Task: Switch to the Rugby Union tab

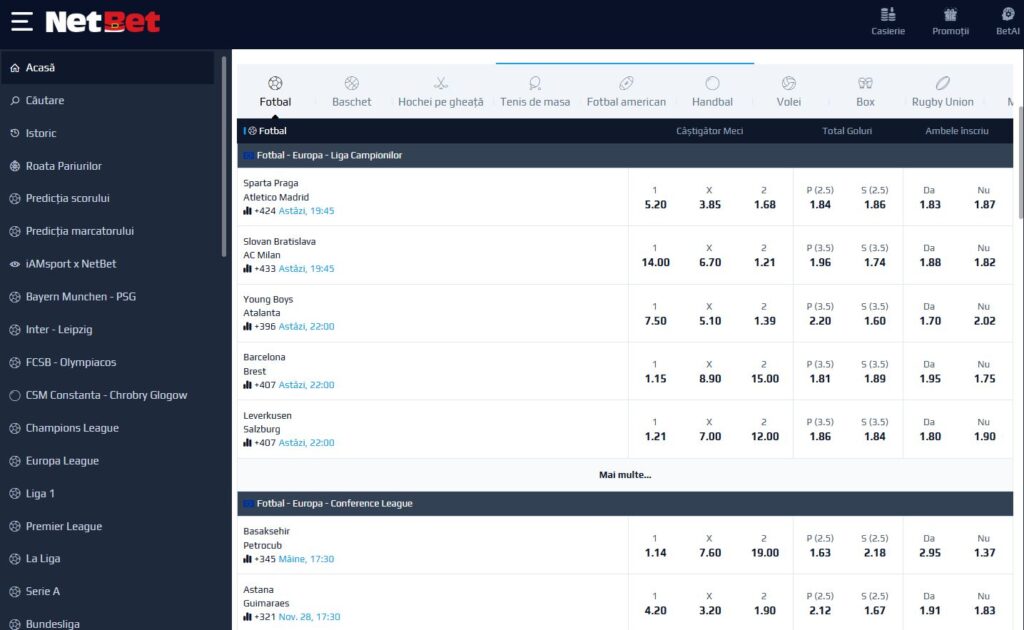Action: (x=942, y=91)
